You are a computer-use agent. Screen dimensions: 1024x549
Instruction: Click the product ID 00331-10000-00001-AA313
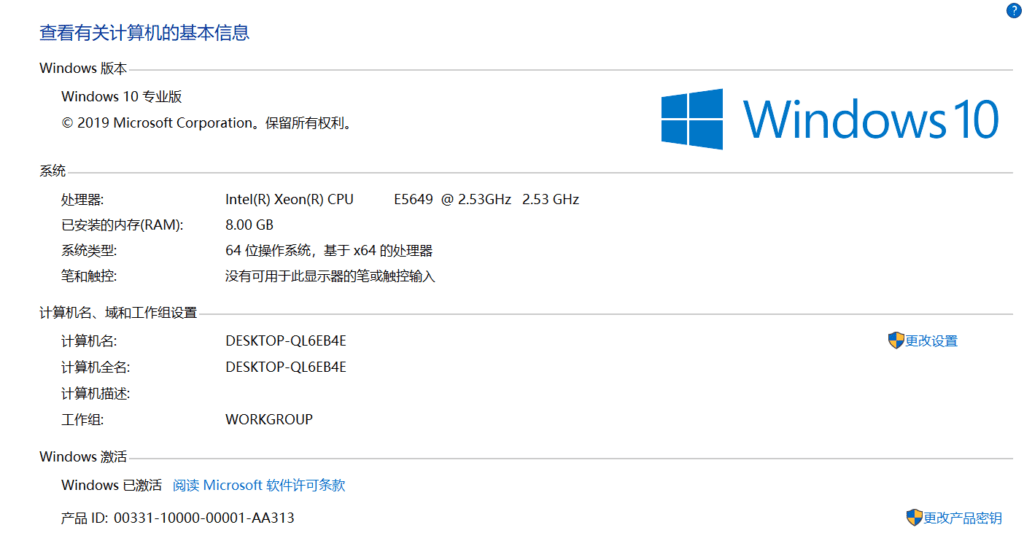(x=204, y=518)
